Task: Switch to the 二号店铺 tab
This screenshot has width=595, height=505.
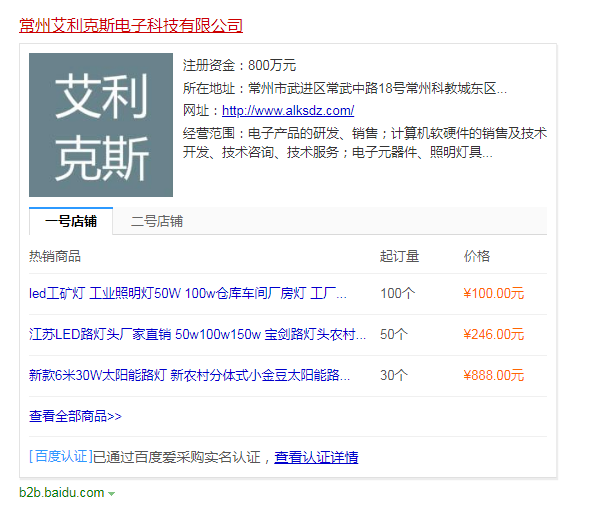Action: click(157, 221)
